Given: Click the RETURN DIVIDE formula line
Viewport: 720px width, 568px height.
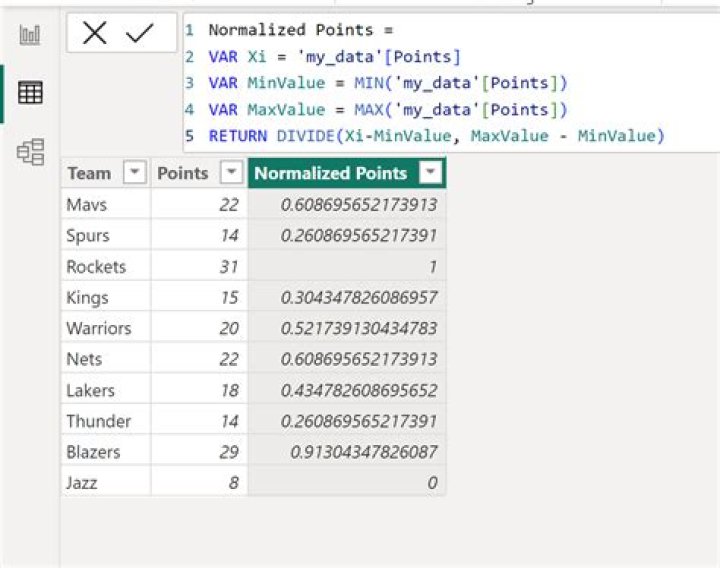Looking at the screenshot, I should [436, 136].
